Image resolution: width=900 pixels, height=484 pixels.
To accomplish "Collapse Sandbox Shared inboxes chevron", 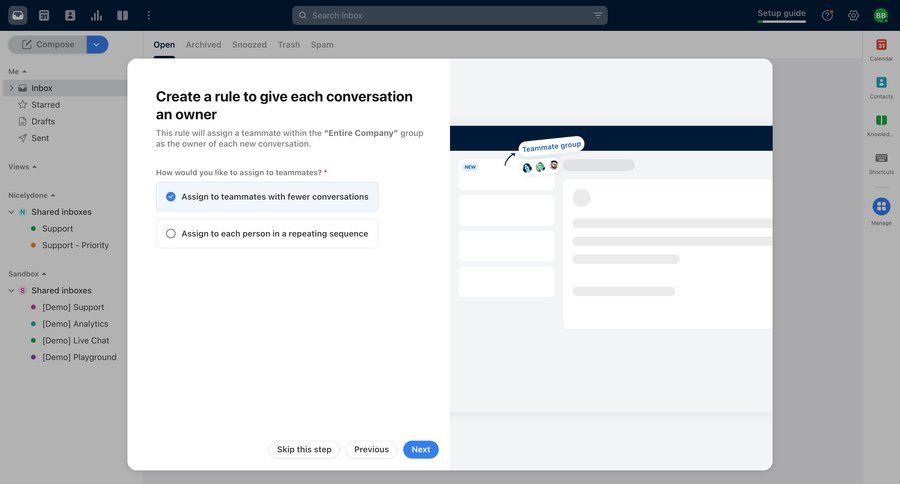I will 11,291.
